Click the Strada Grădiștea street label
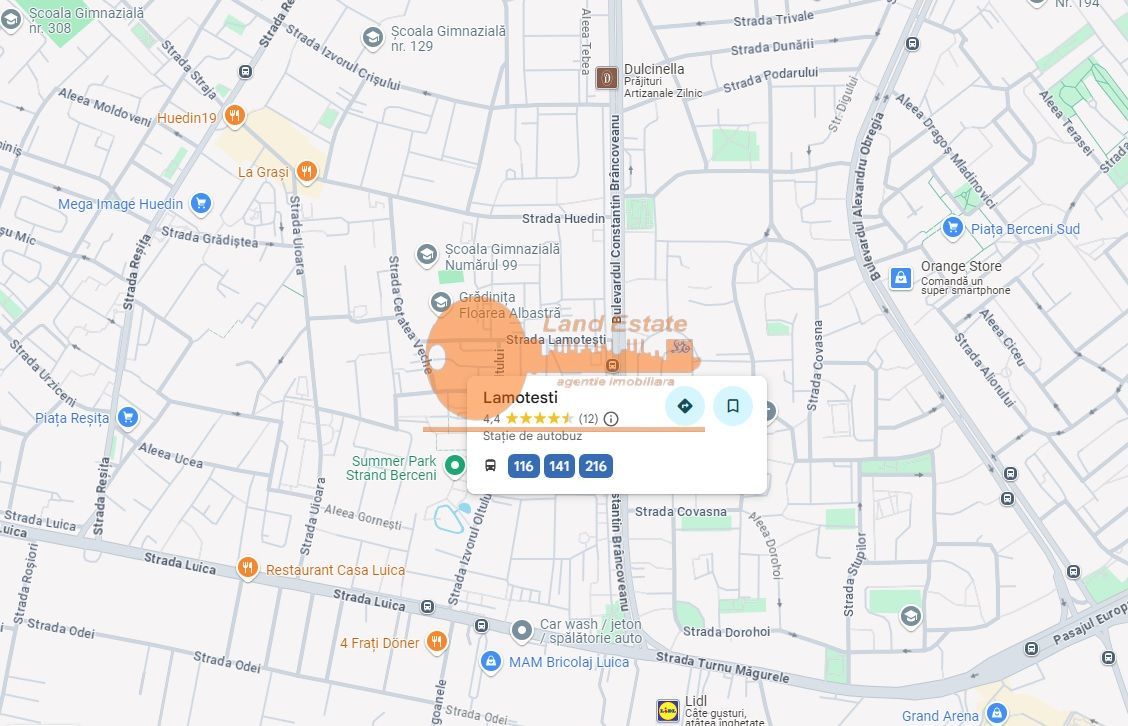1128x726 pixels. (209, 237)
